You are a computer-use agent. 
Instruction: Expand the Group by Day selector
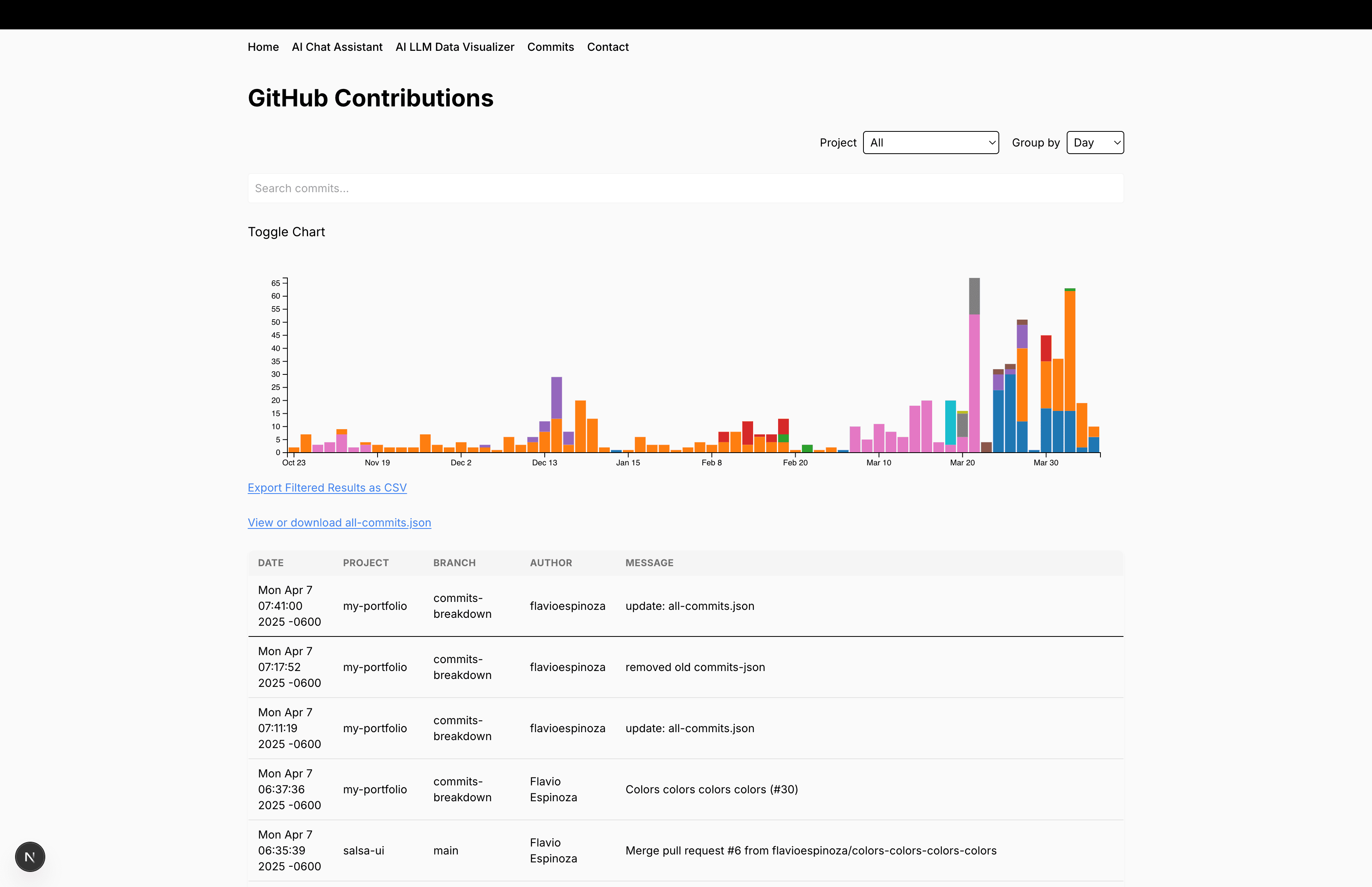pyautogui.click(x=1095, y=143)
